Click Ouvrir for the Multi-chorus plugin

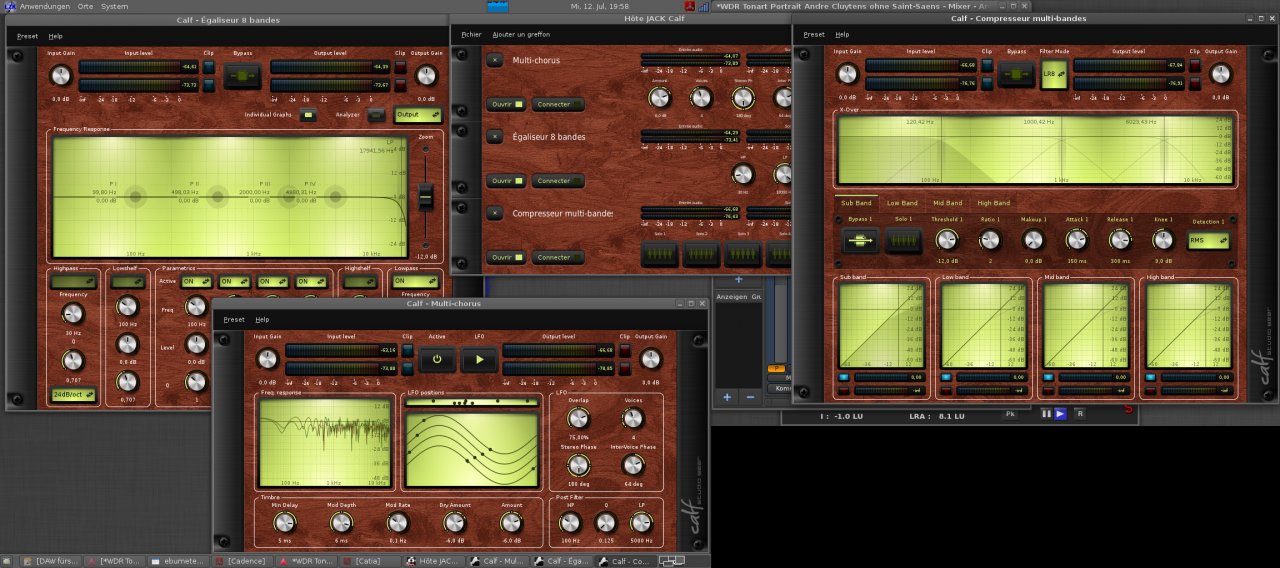point(507,104)
